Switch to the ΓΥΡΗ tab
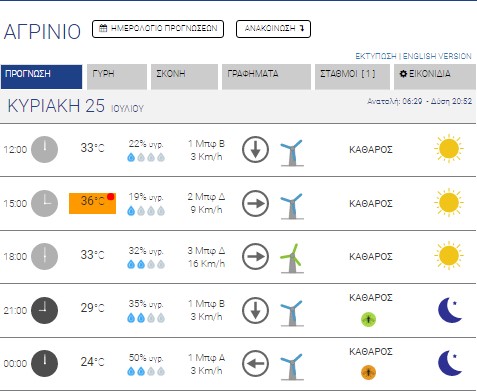The image size is (477, 391). [x=117, y=77]
